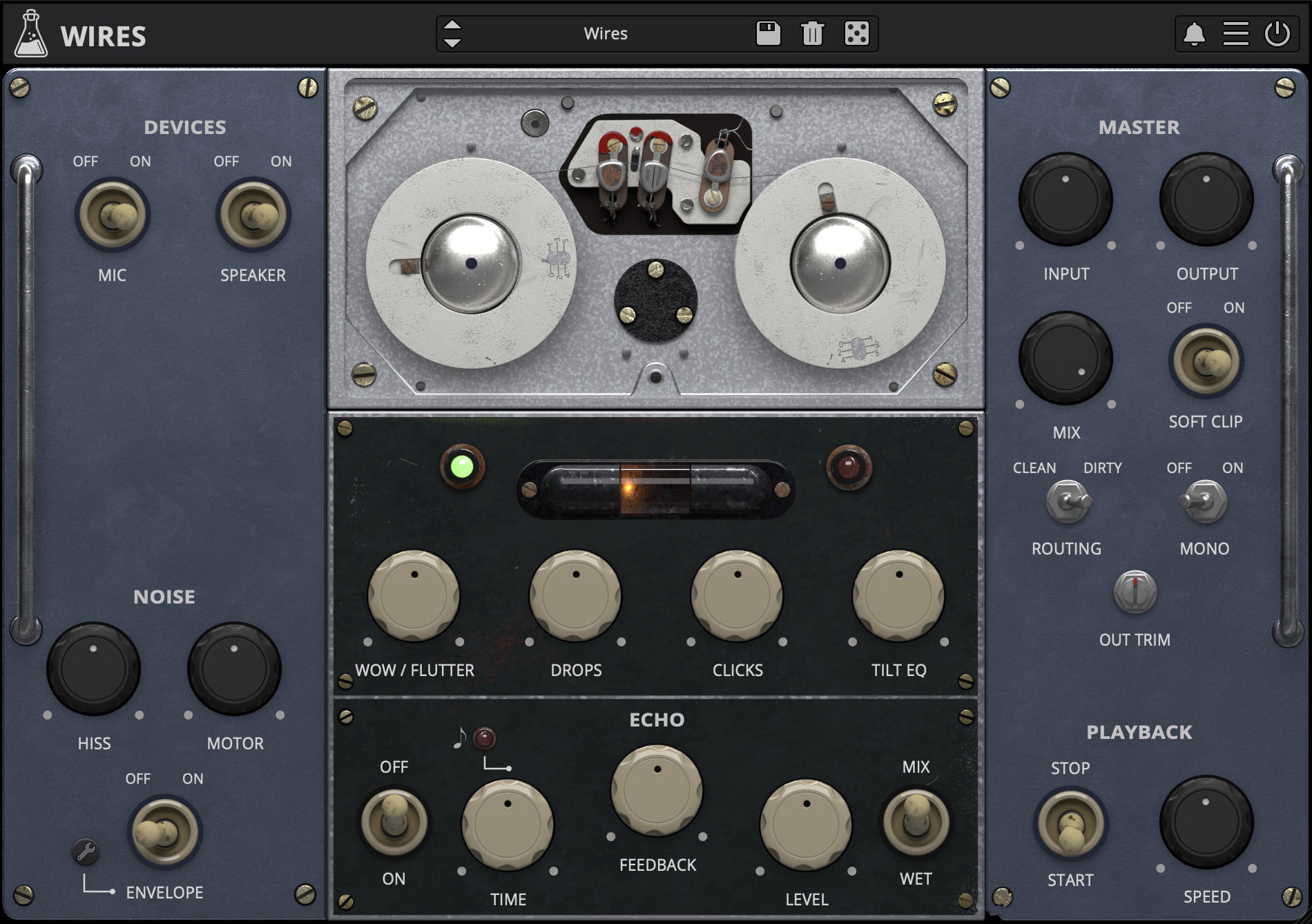This screenshot has height=924, width=1312.
Task: Flip the SPEAKER device switch
Action: (253, 215)
